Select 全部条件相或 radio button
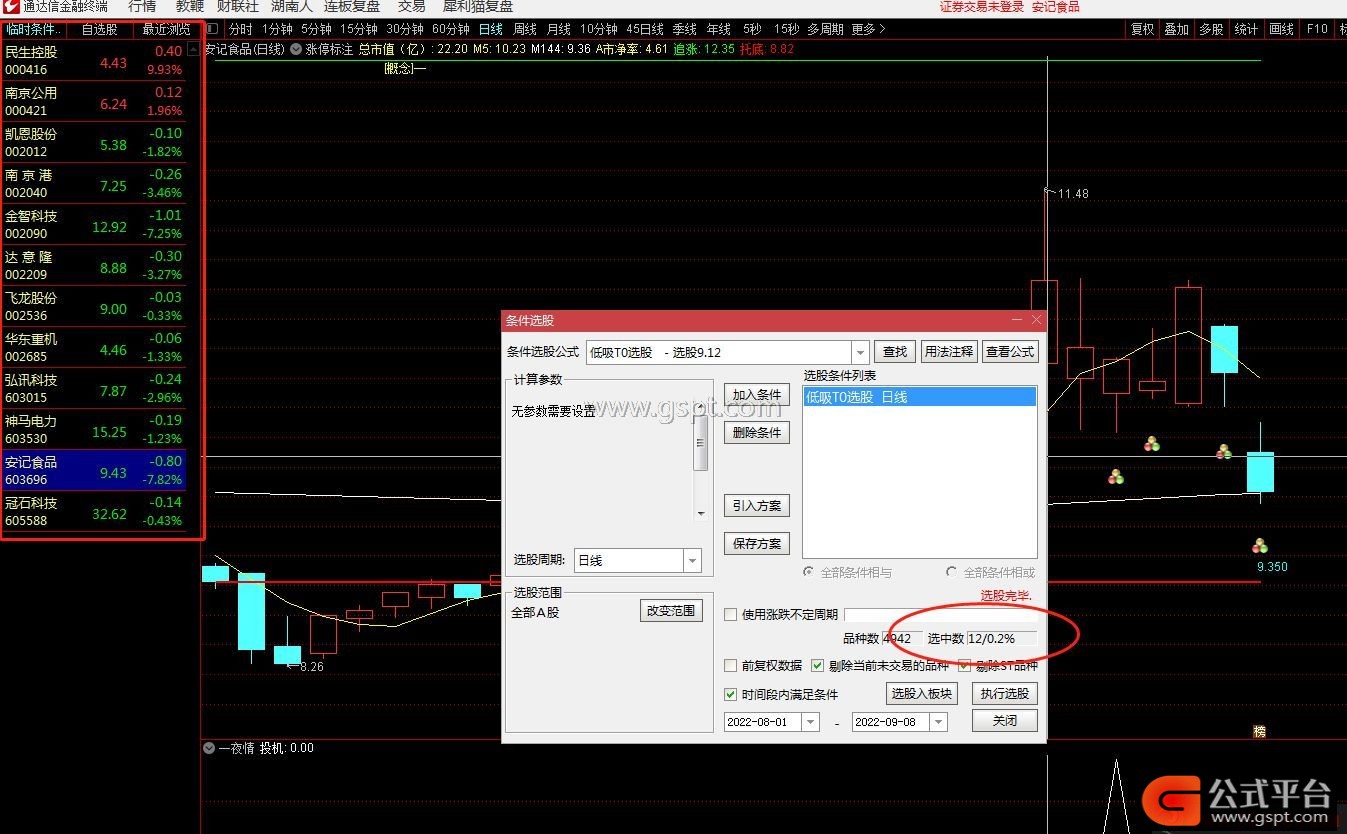Screen dimensions: 1347x834 pyautogui.click(x=952, y=572)
